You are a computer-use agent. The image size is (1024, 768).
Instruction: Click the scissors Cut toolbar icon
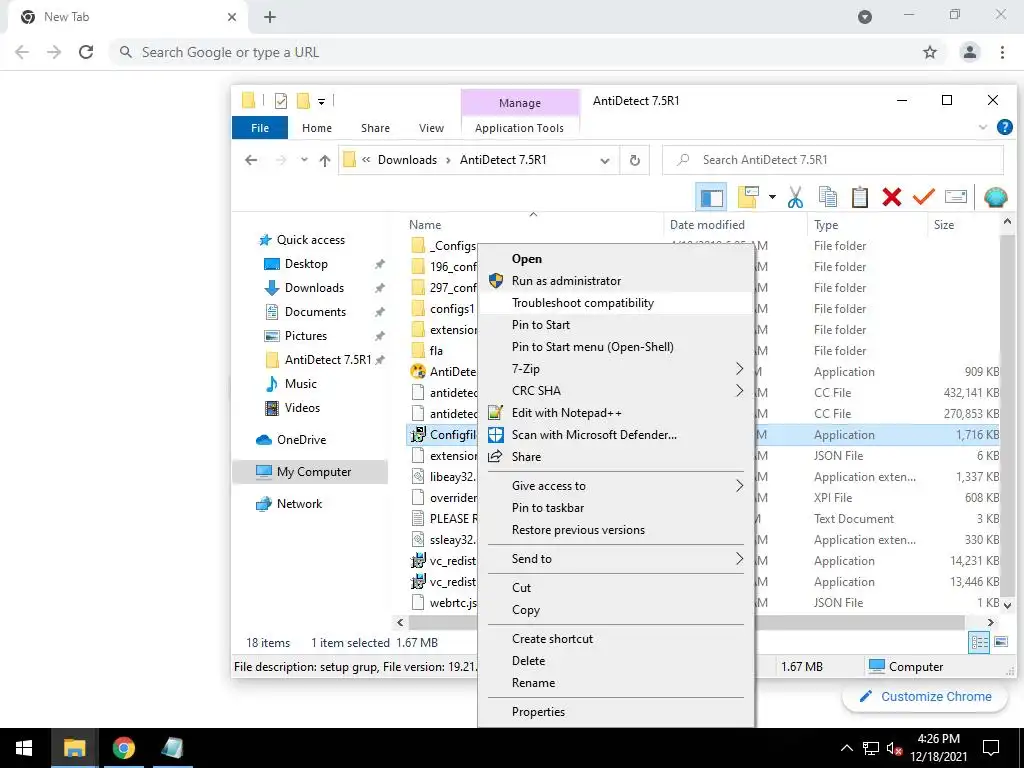click(795, 197)
